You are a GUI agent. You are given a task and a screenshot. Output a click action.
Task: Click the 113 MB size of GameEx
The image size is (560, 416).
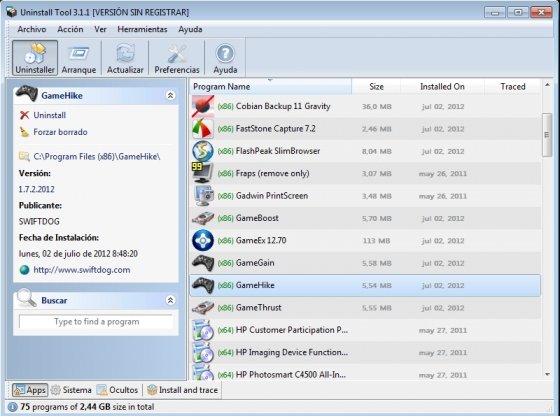376,241
